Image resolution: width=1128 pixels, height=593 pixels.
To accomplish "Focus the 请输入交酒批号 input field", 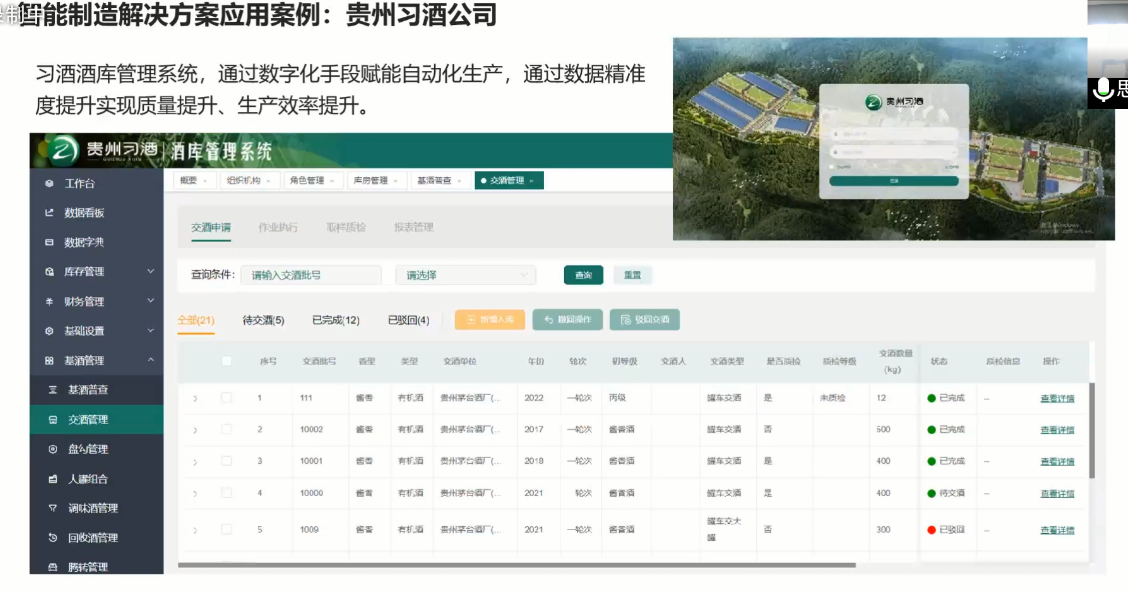I will coord(311,275).
